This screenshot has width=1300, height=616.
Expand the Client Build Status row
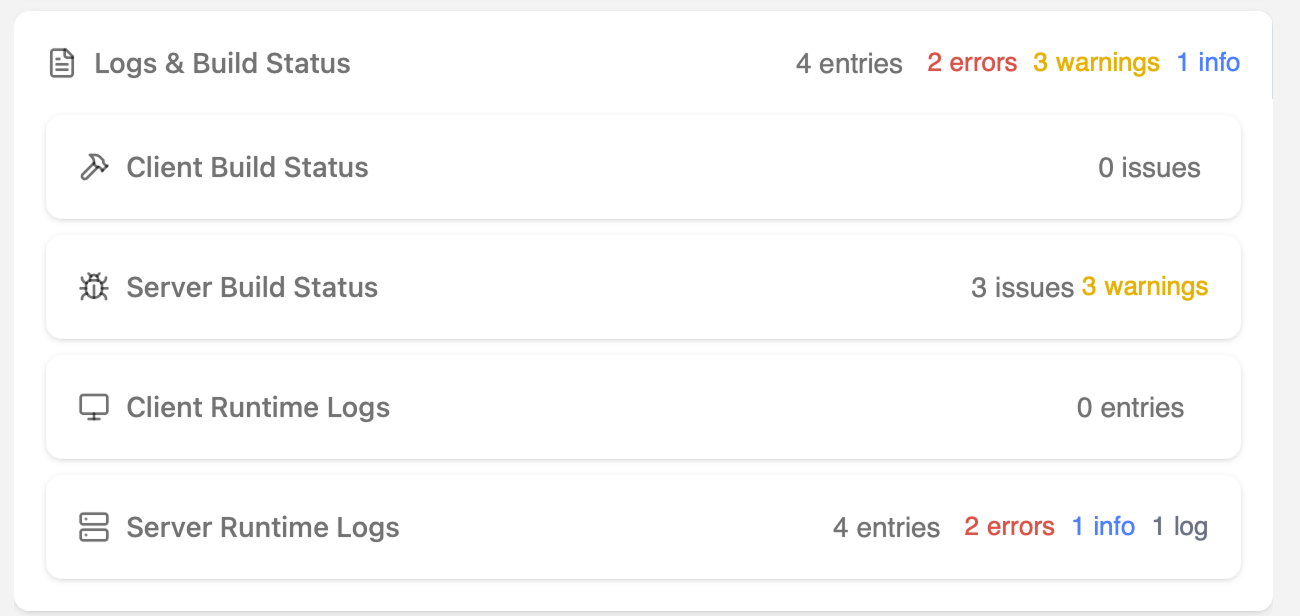point(247,167)
